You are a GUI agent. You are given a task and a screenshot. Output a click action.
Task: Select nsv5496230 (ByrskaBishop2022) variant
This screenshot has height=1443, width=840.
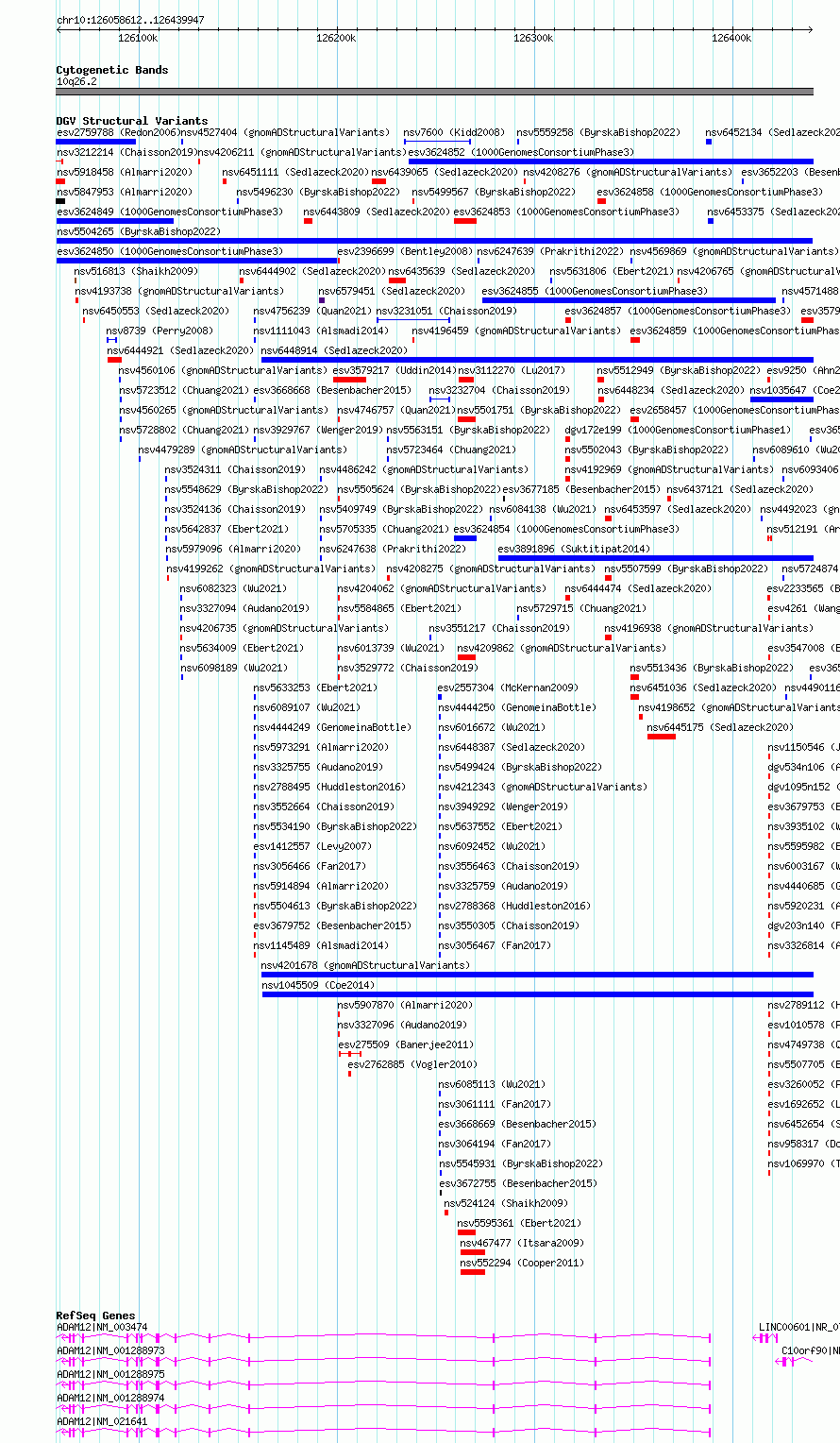pyautogui.click(x=318, y=192)
